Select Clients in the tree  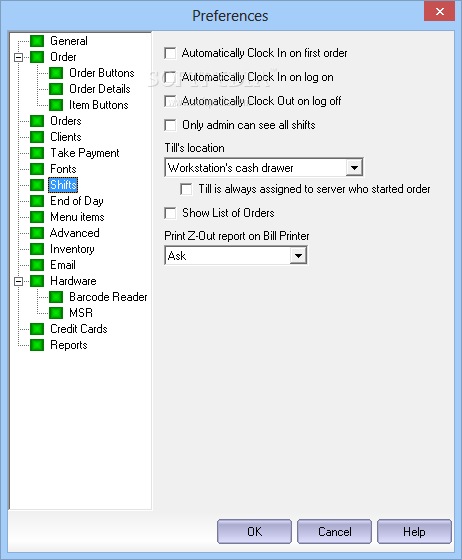click(x=66, y=137)
